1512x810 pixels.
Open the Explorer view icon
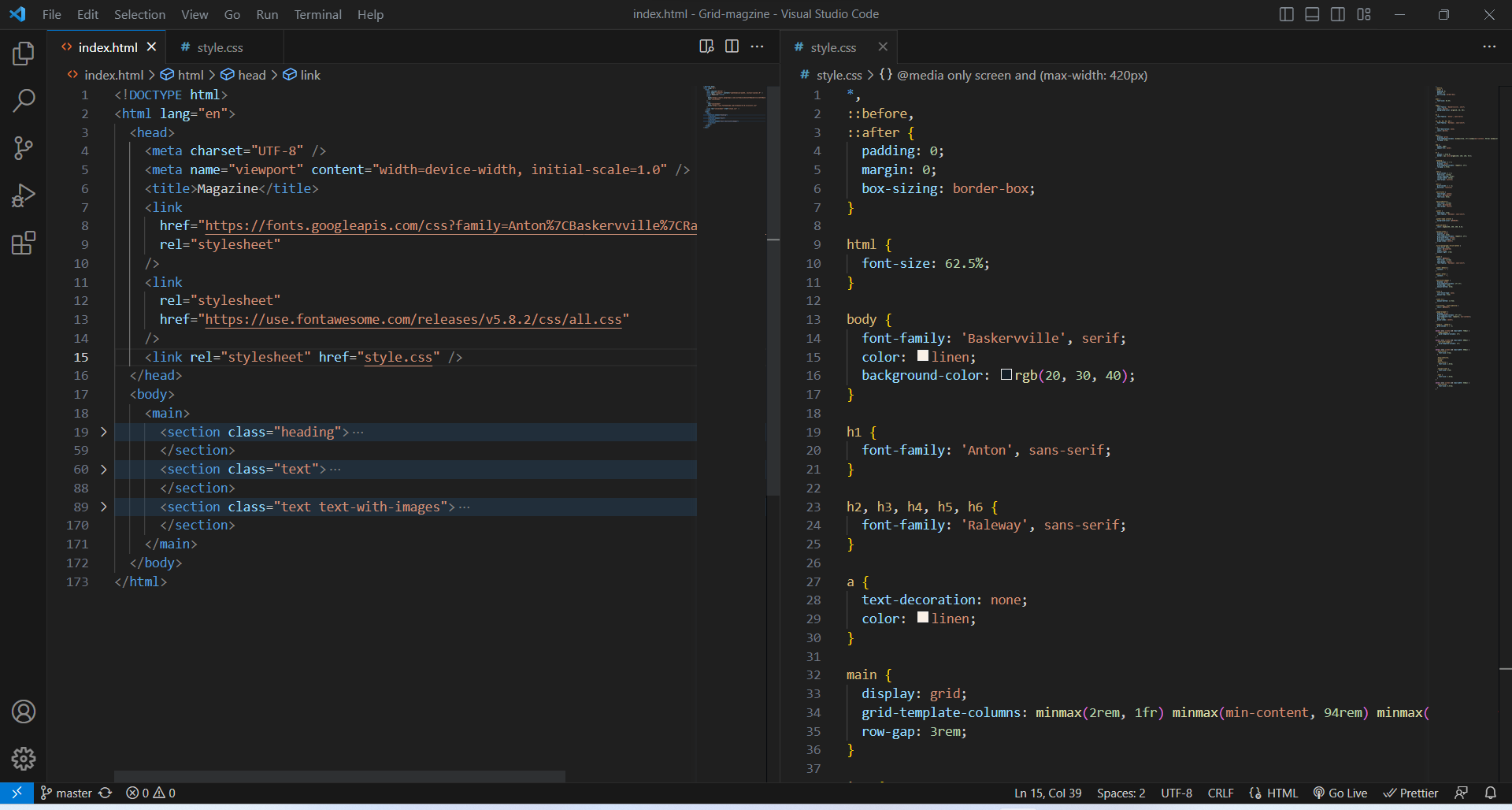click(23, 53)
